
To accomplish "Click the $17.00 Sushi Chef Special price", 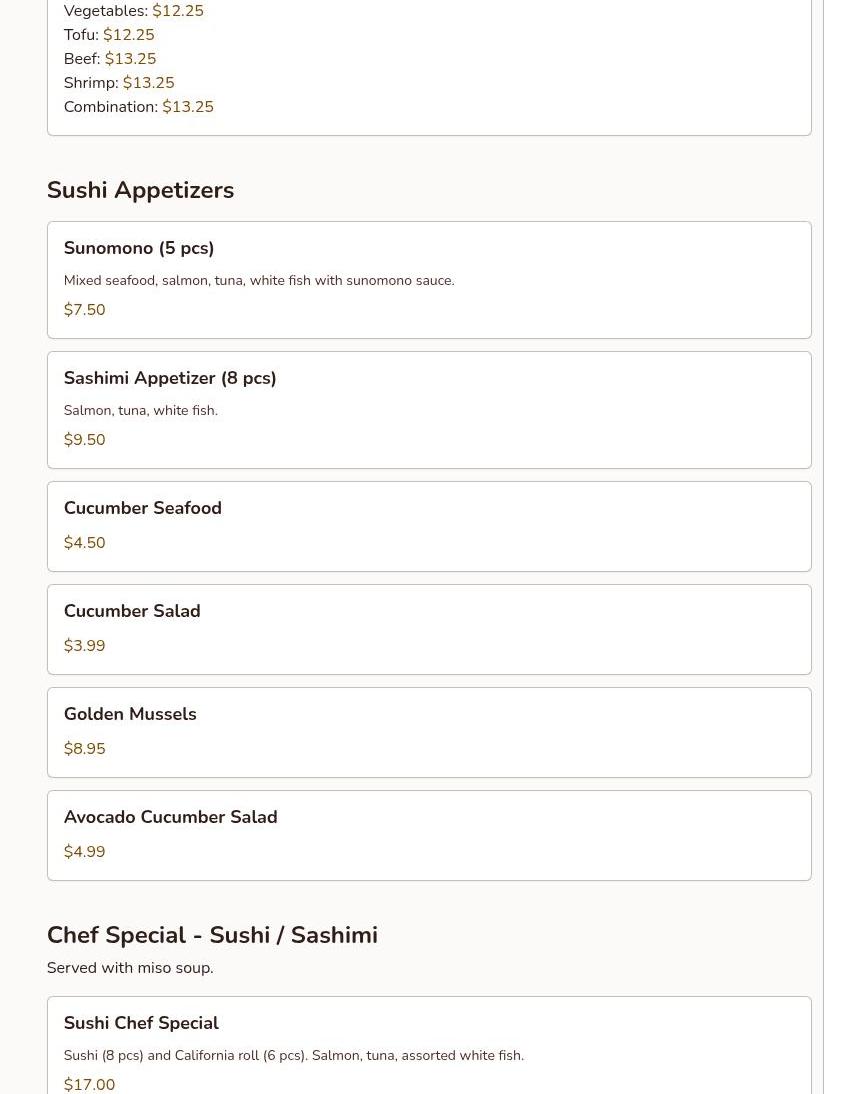I will pos(89,1084).
